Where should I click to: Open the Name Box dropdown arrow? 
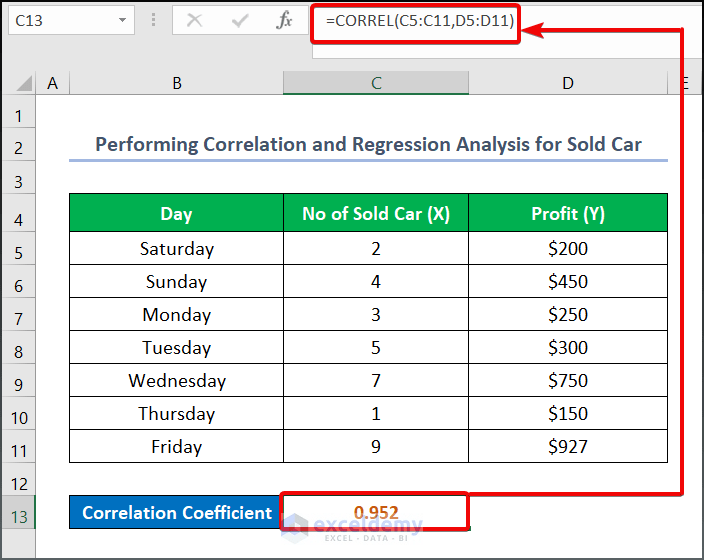click(x=122, y=20)
